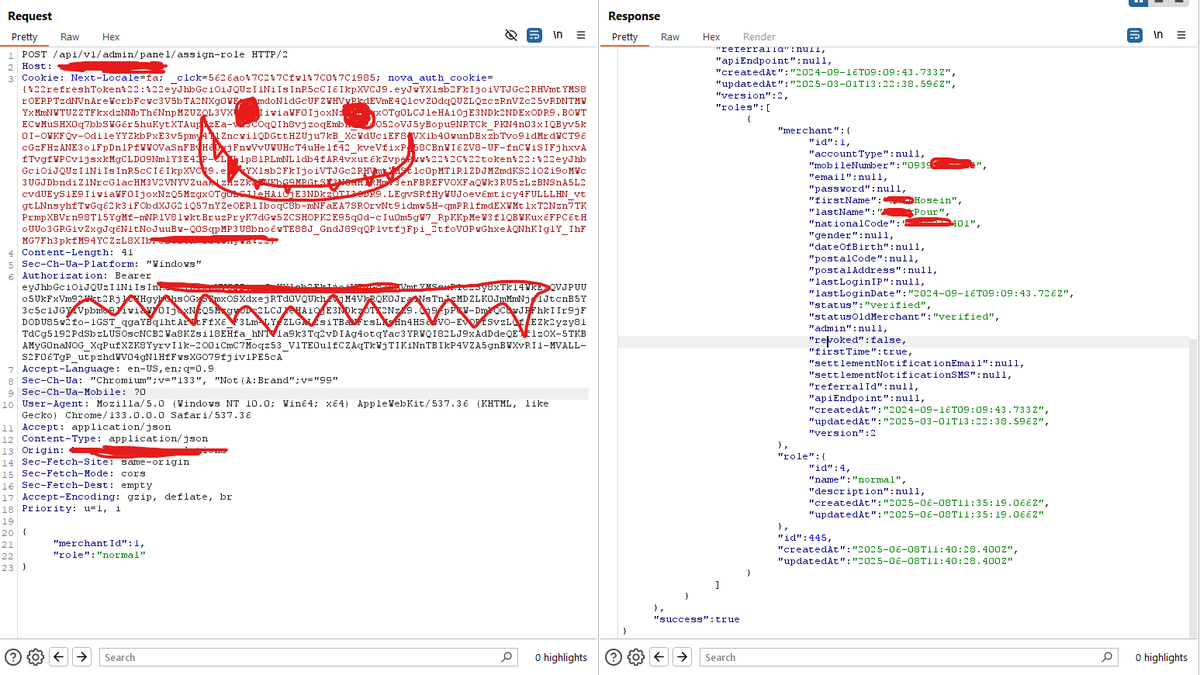Click the 'Priority: u=1, i' line
Viewport: 1200px width, 675px height.
[70, 508]
